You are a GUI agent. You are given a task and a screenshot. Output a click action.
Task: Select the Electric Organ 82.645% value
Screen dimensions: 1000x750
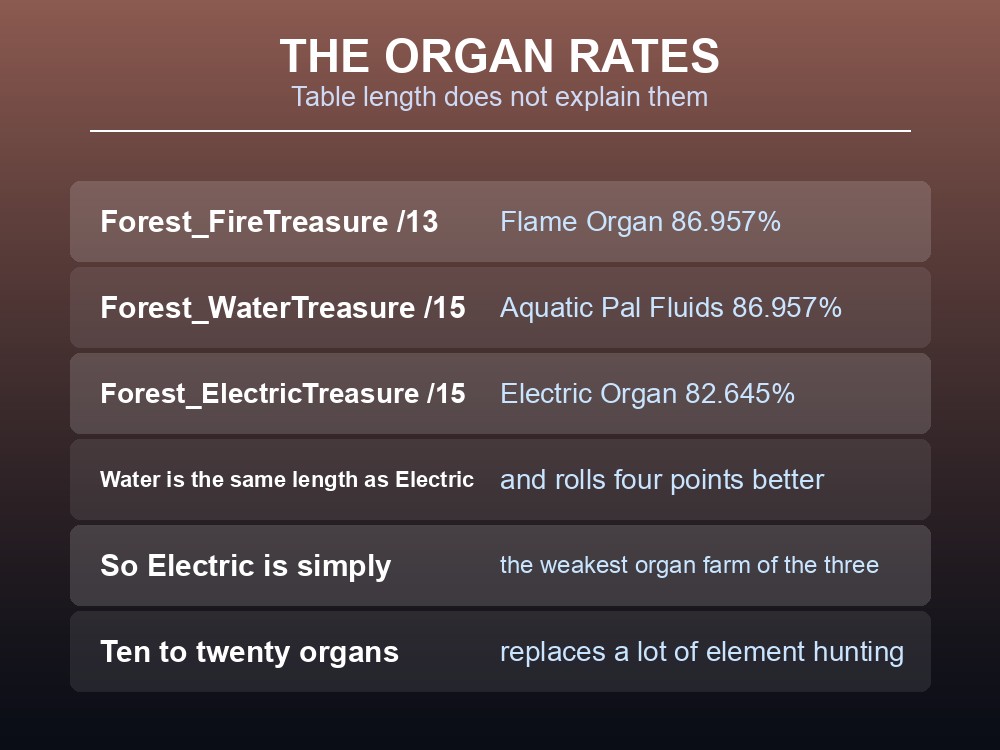(x=647, y=393)
